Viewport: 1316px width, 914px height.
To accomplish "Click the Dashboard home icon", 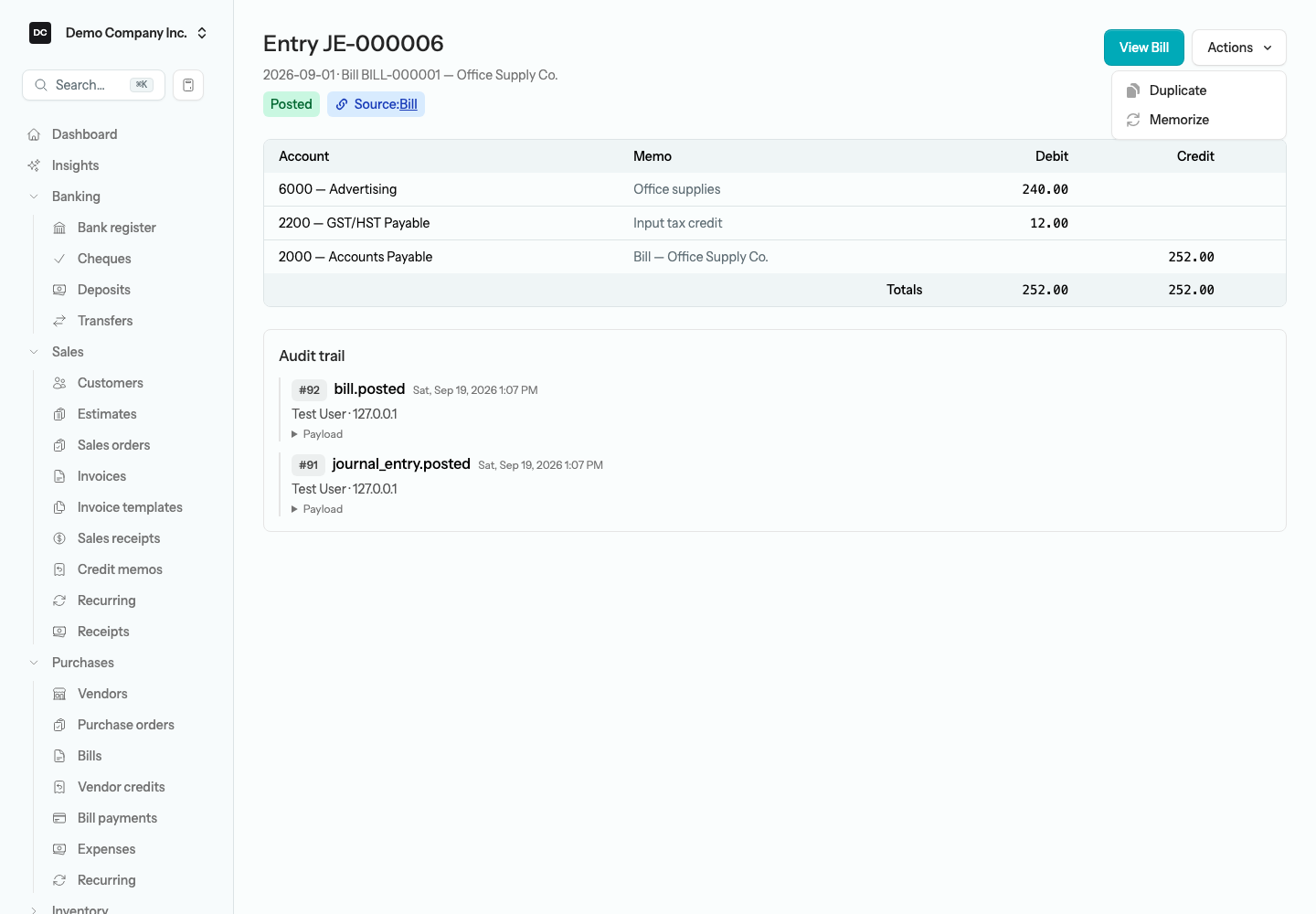I will click(x=34, y=134).
